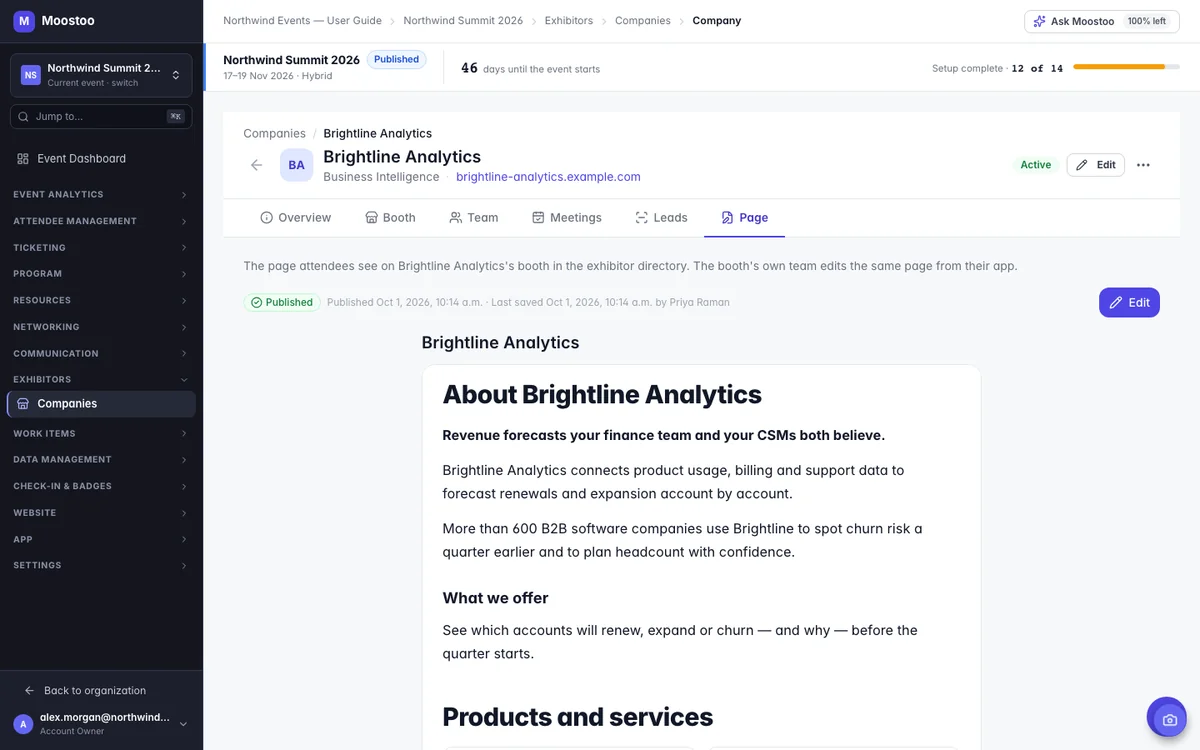Open the Exhibitors breadcrumb
The width and height of the screenshot is (1200, 750).
569,21
